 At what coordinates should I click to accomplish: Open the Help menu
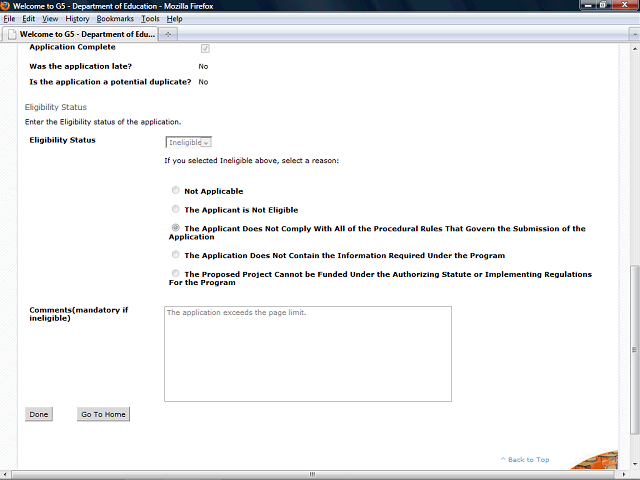coord(174,19)
